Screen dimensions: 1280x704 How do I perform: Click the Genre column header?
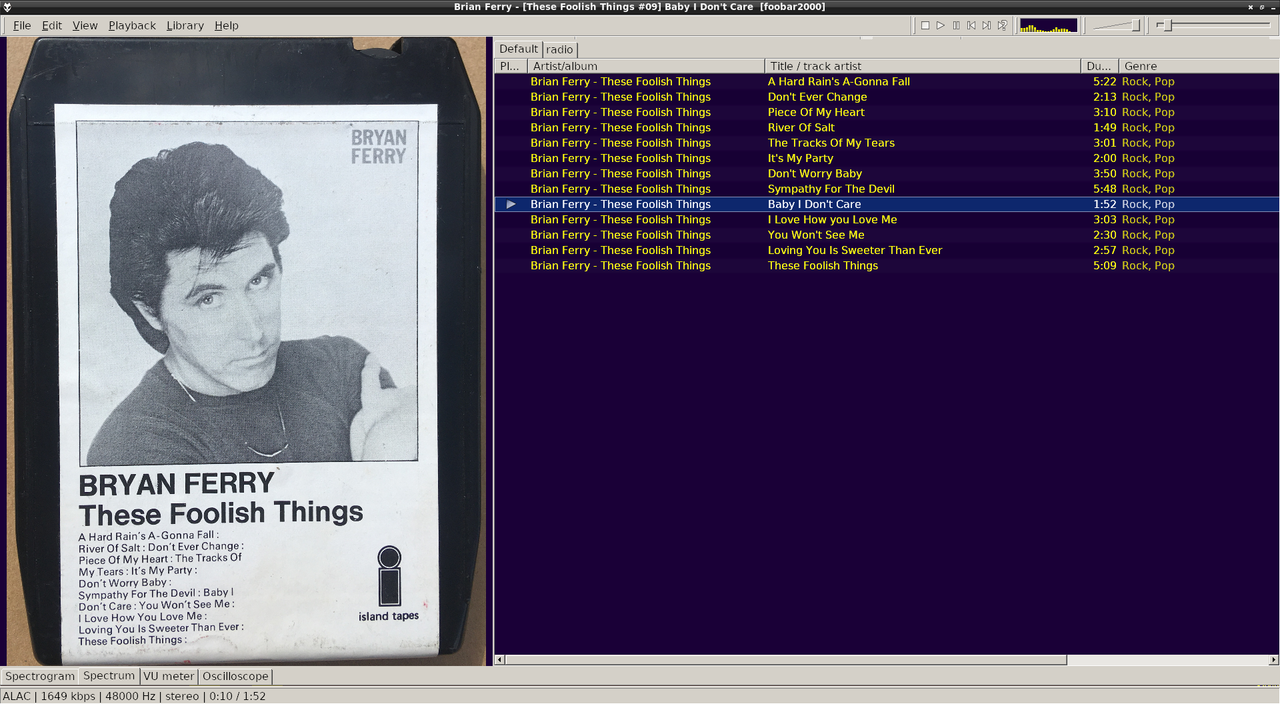coord(1199,66)
